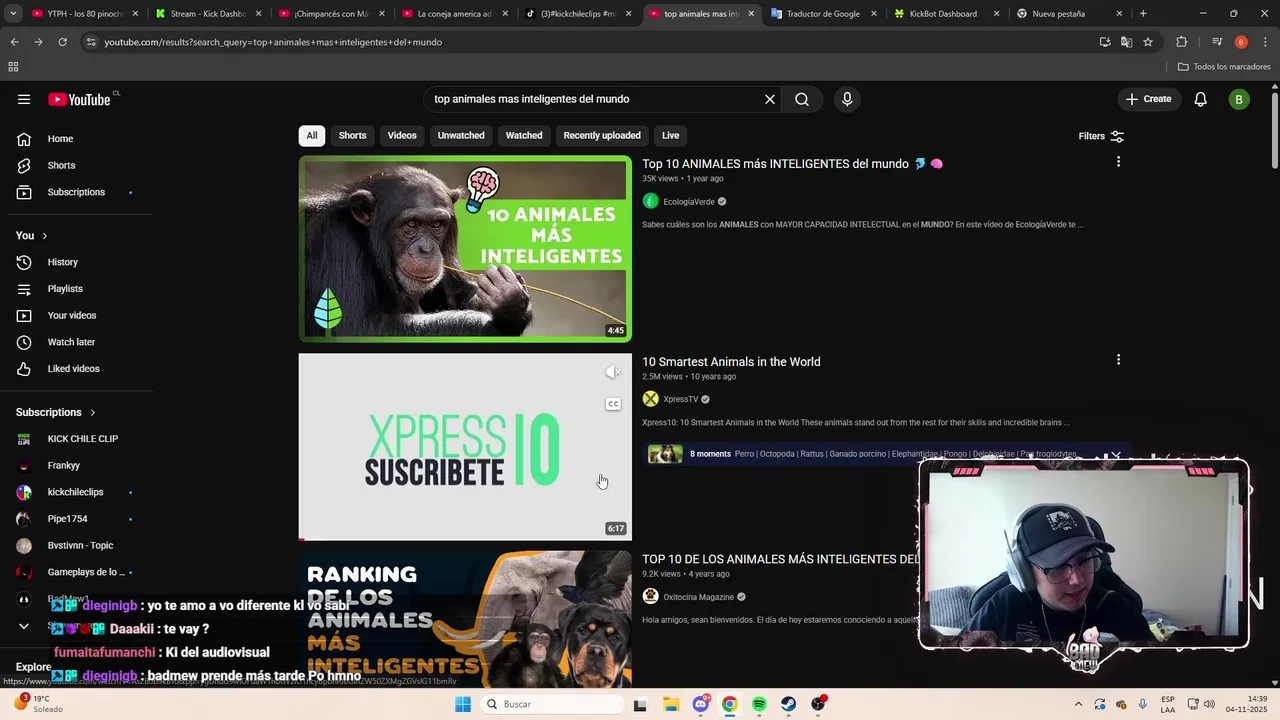The image size is (1280, 720).
Task: Open options for 10 Smartest Animals video
Action: tap(1118, 360)
